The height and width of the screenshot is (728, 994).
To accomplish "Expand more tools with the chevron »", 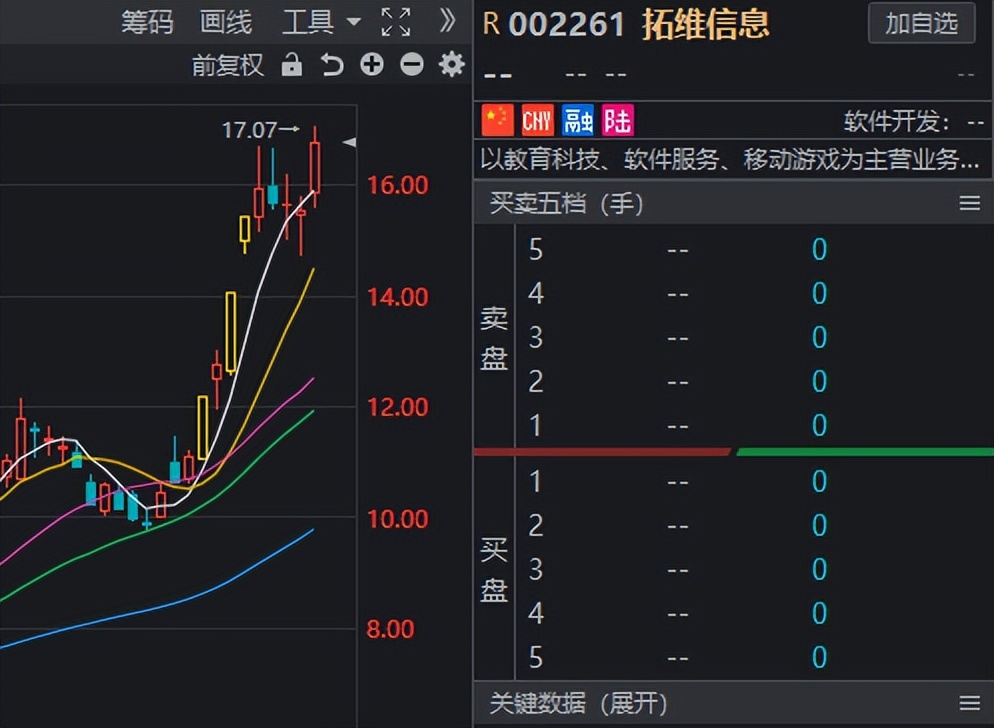I will pyautogui.click(x=447, y=22).
